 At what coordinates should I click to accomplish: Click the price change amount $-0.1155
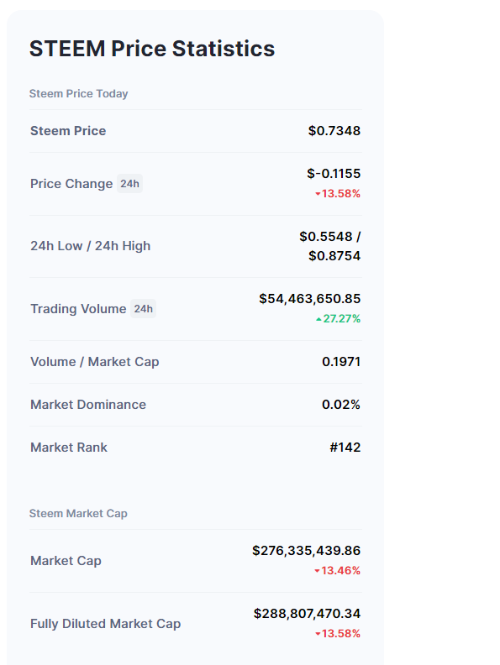click(334, 173)
